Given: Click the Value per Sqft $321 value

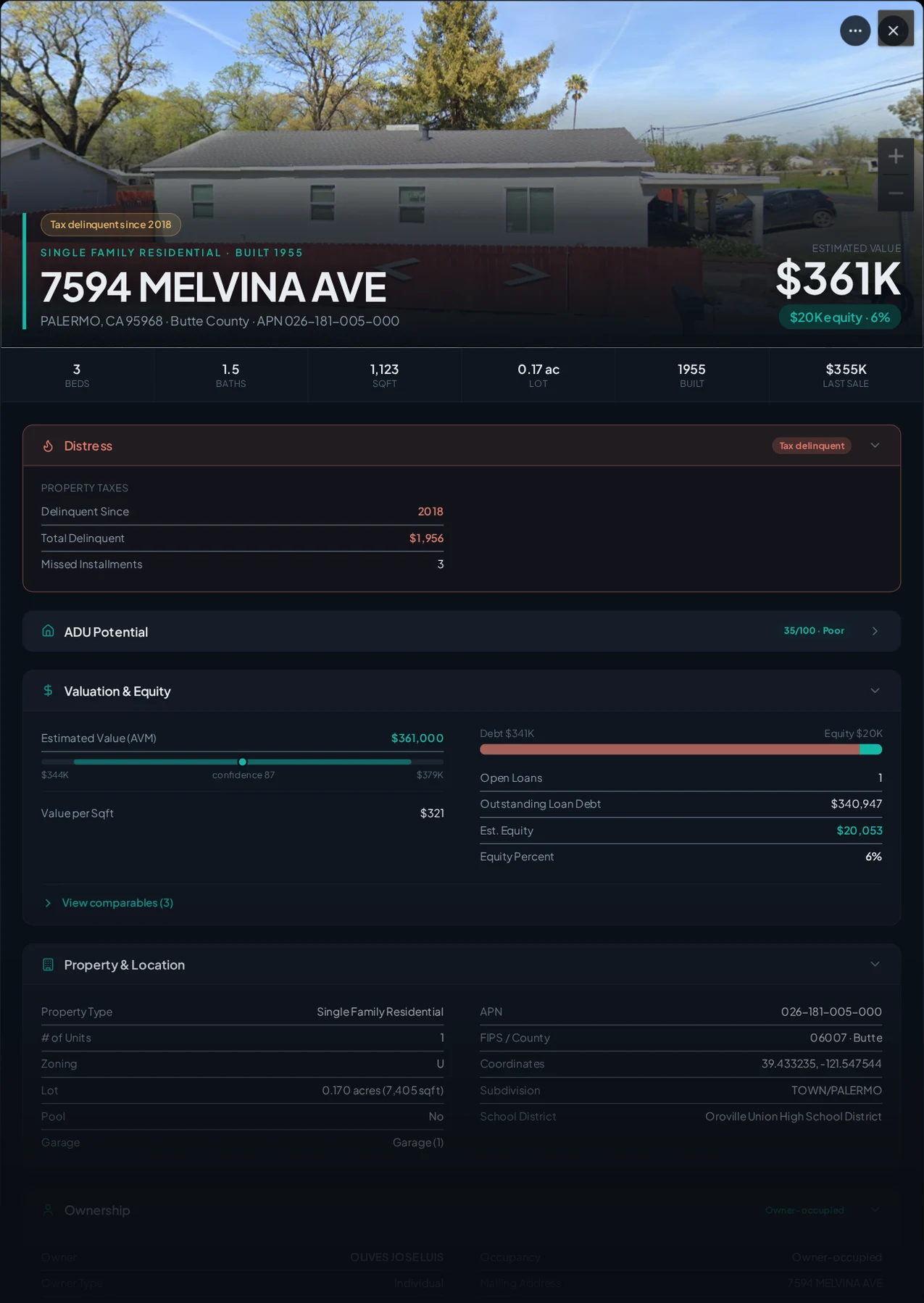Looking at the screenshot, I should pos(432,813).
